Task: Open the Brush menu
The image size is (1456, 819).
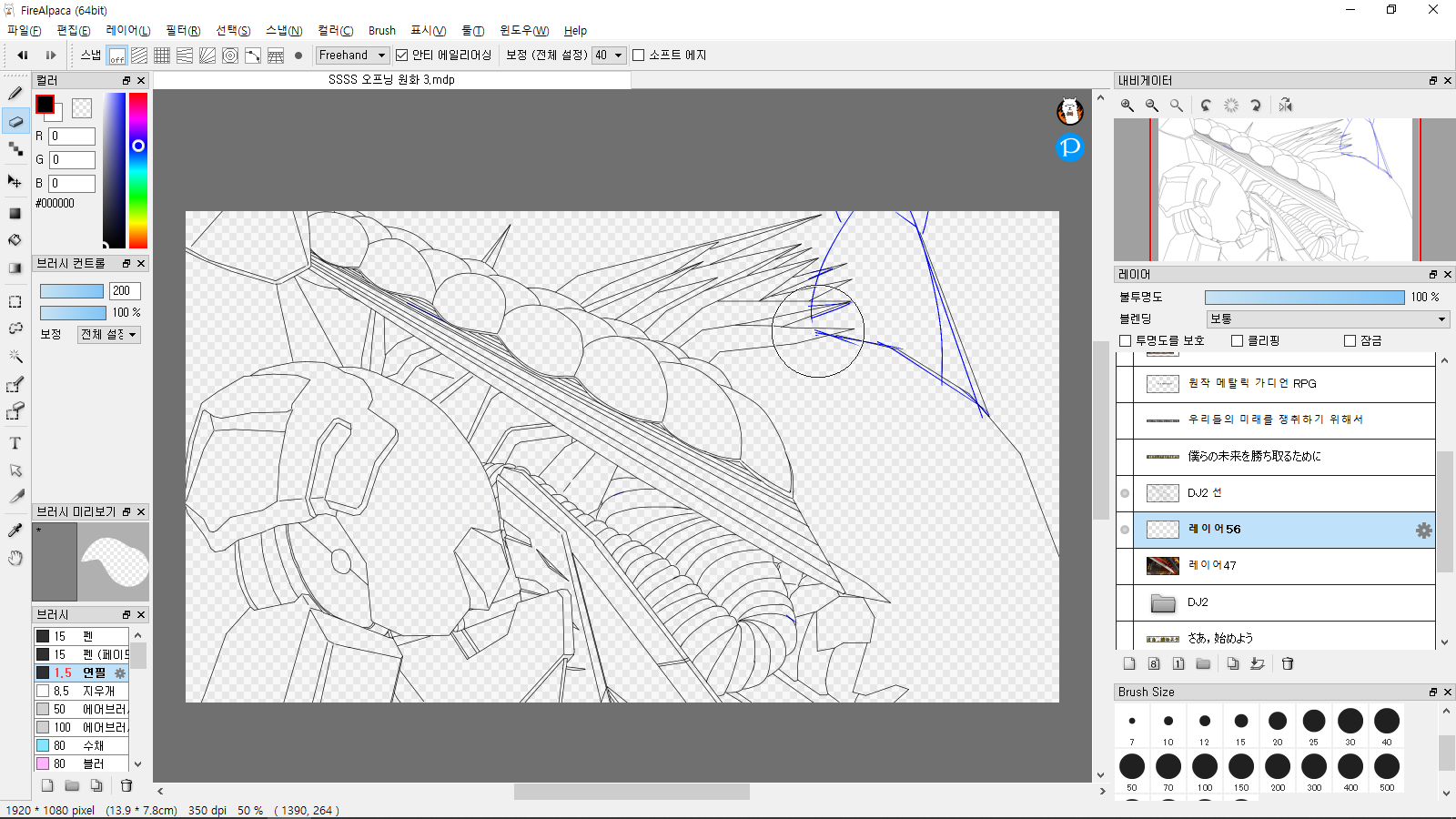Action: [381, 30]
